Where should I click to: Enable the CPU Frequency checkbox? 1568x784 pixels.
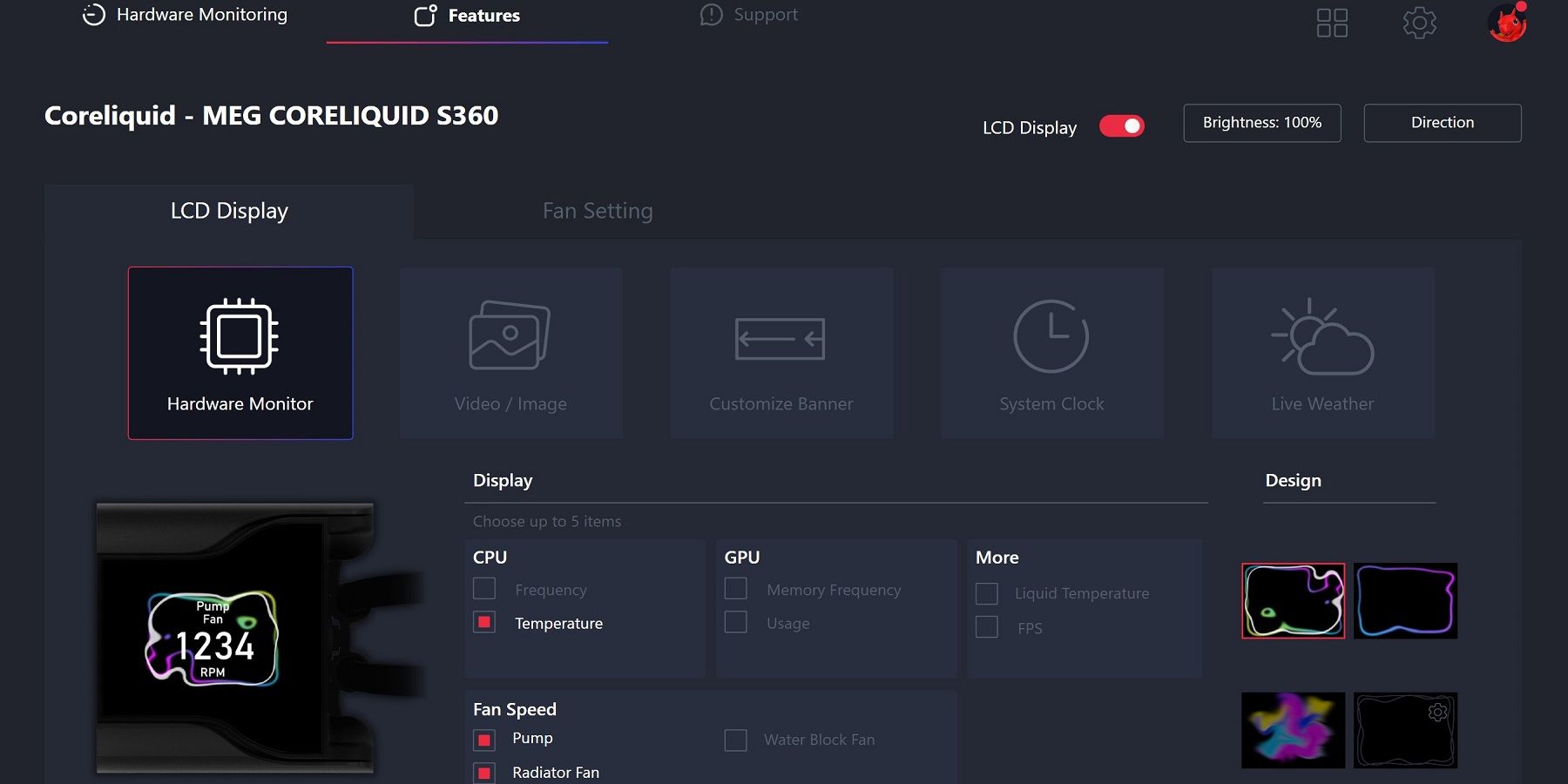point(484,589)
